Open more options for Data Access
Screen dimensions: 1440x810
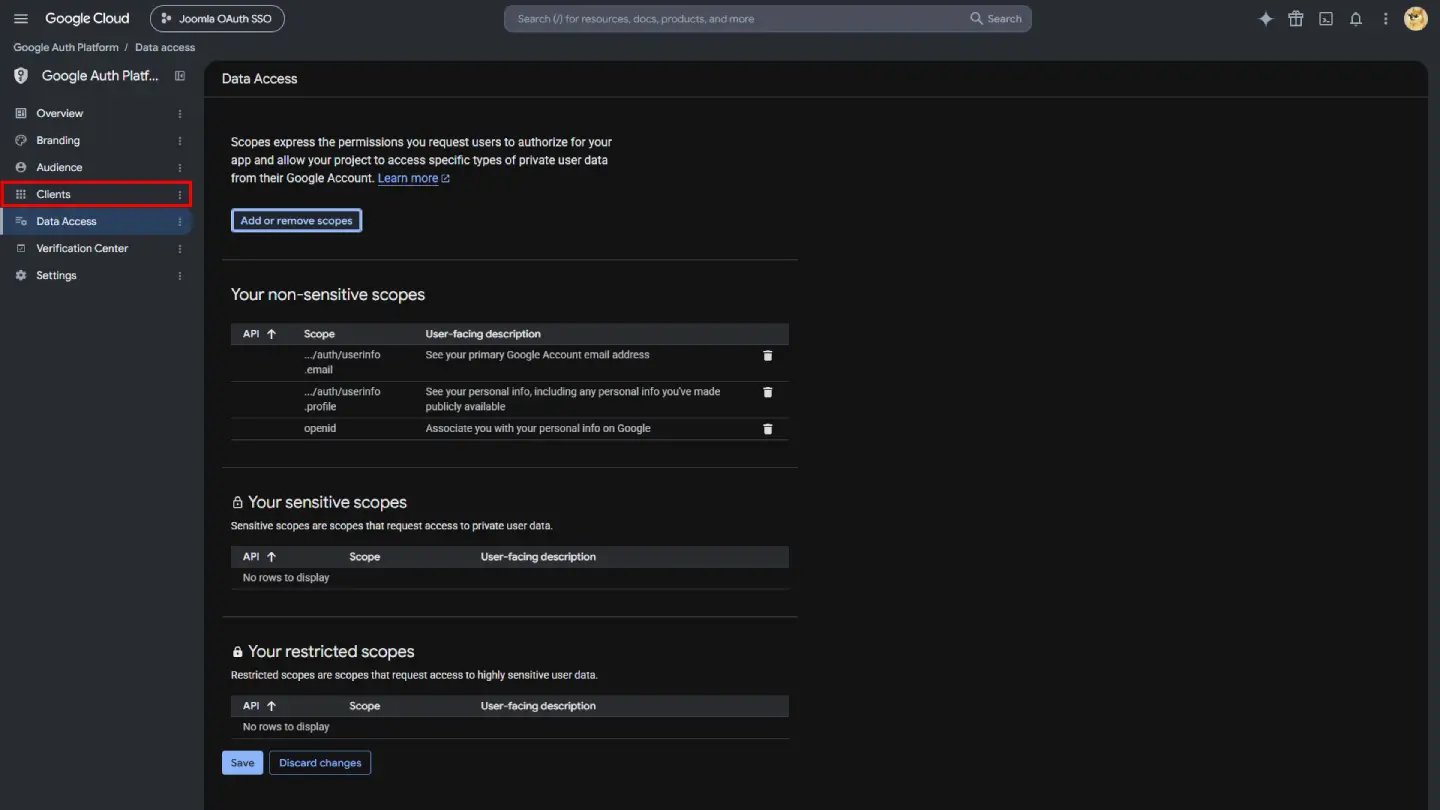click(180, 222)
